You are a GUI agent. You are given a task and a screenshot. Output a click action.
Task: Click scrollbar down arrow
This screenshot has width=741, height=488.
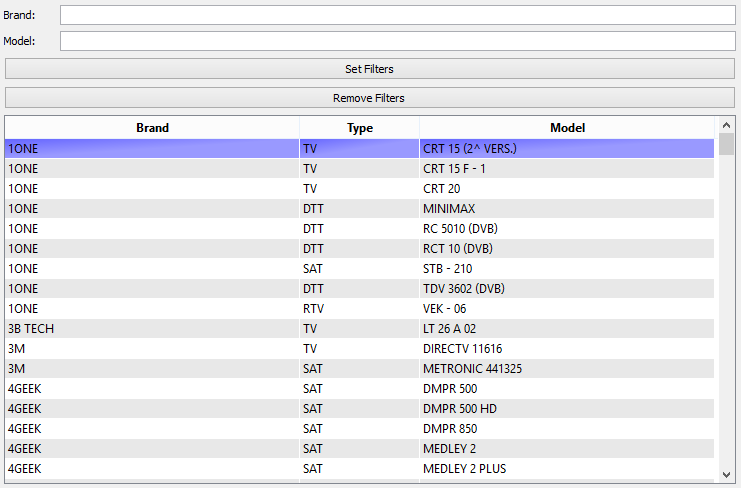[726, 475]
